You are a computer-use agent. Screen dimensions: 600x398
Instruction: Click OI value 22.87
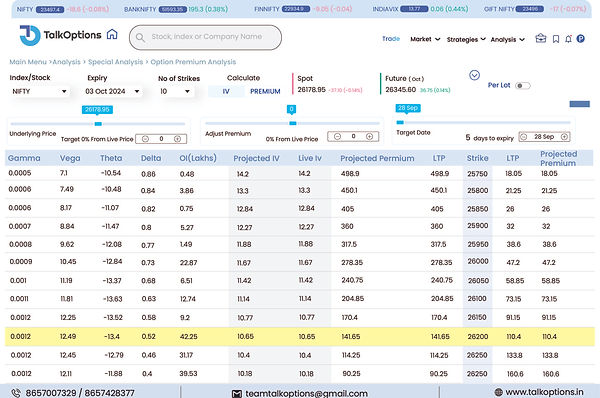(188, 263)
